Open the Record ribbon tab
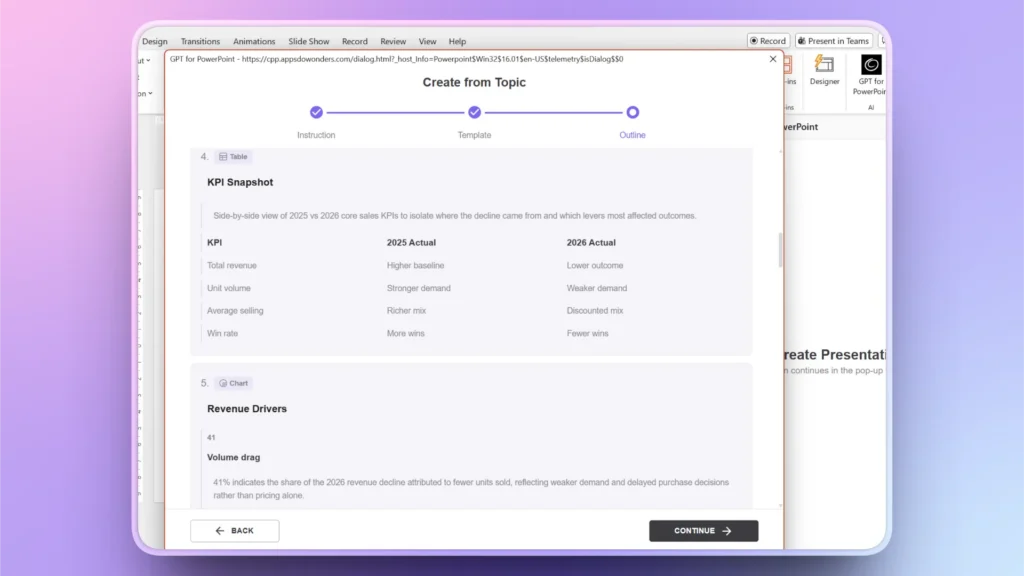The height and width of the screenshot is (576, 1024). click(x=355, y=41)
